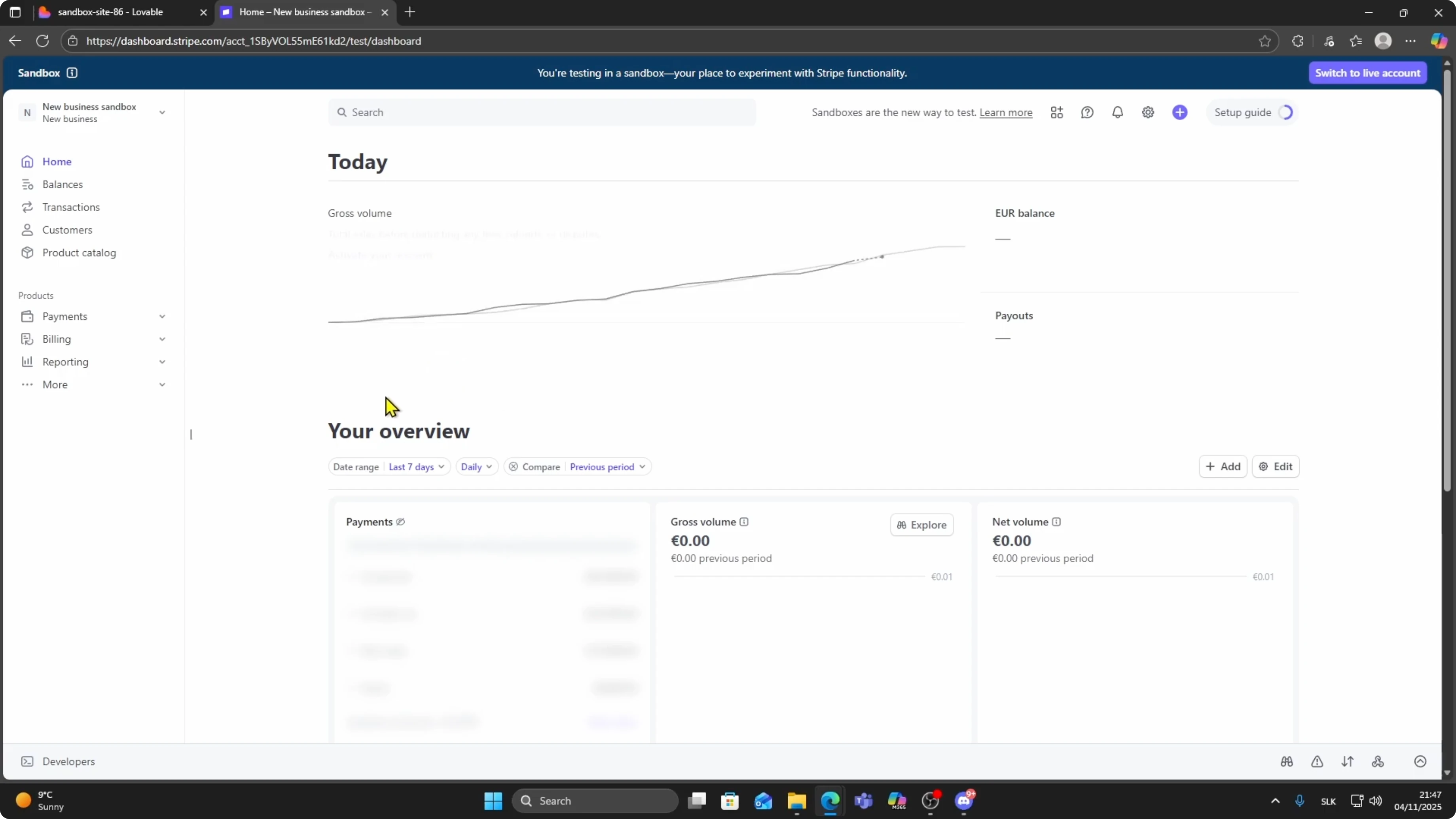Open notifications bell

click(1117, 112)
